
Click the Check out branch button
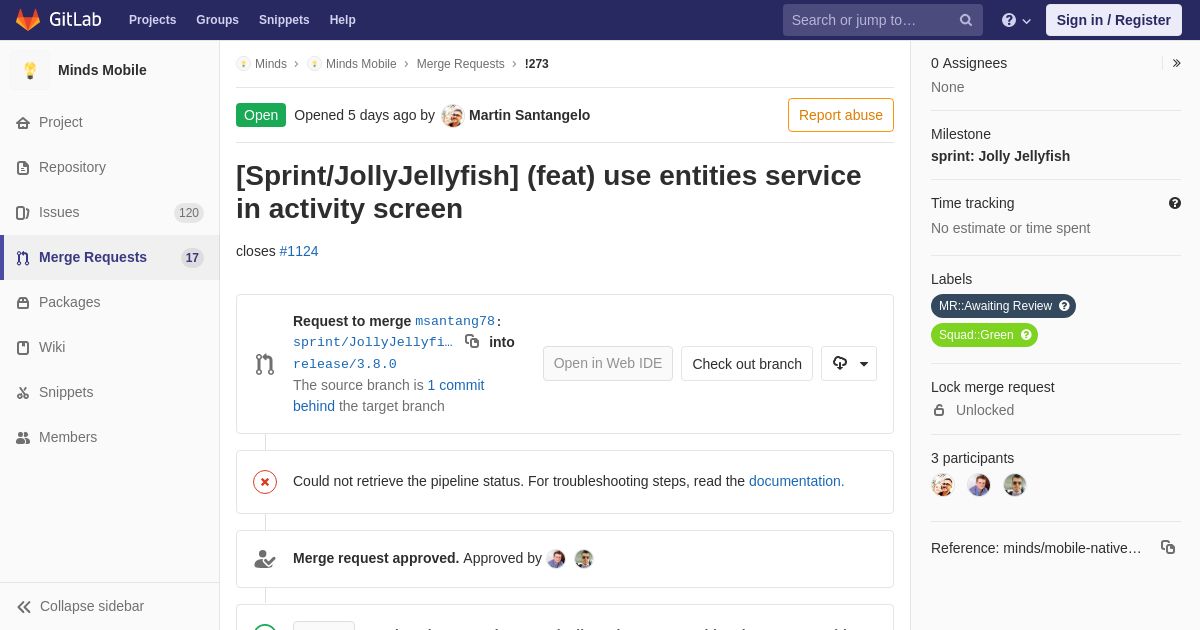point(747,363)
